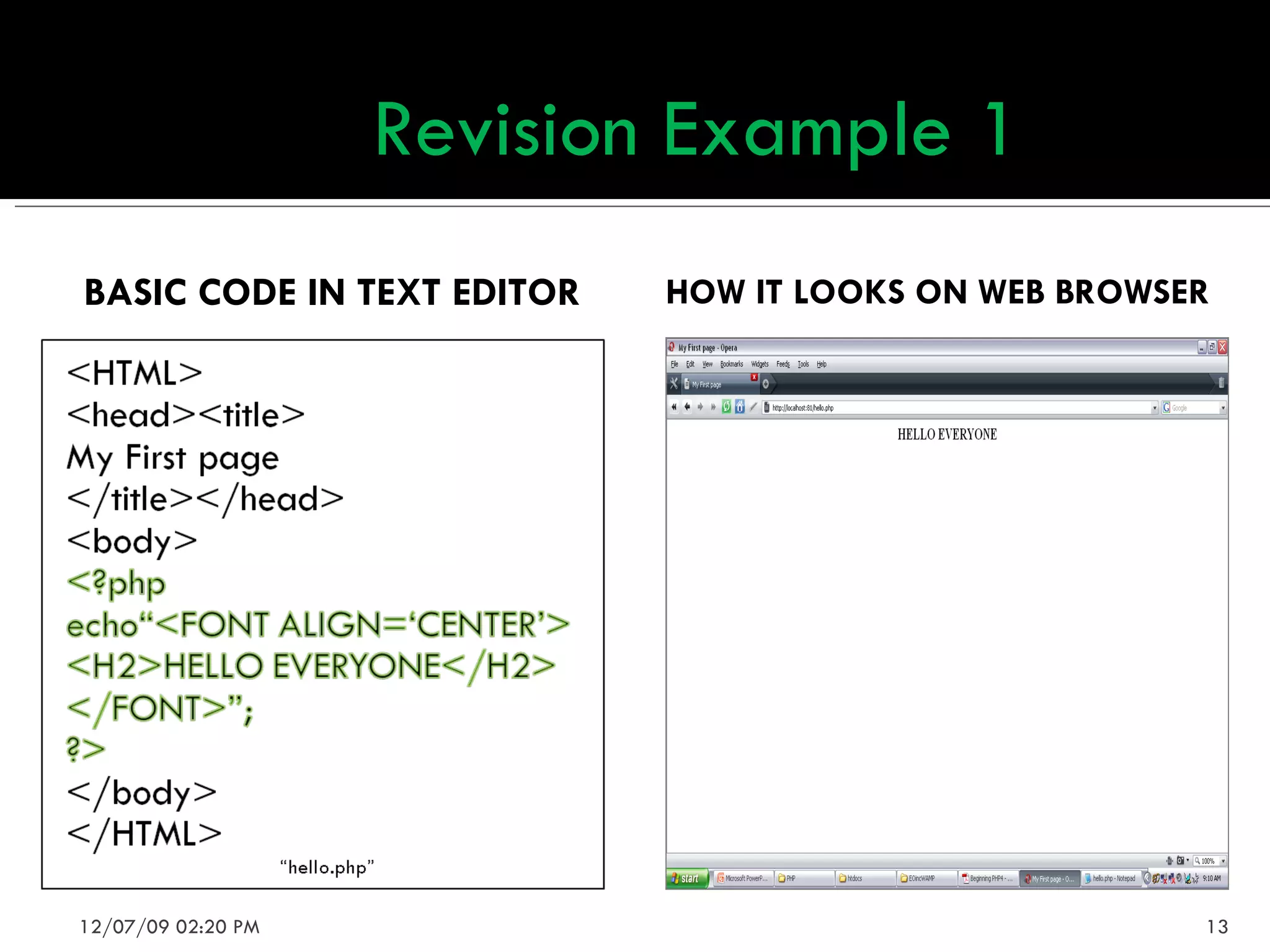Restore down the Opera window

(x=1212, y=347)
